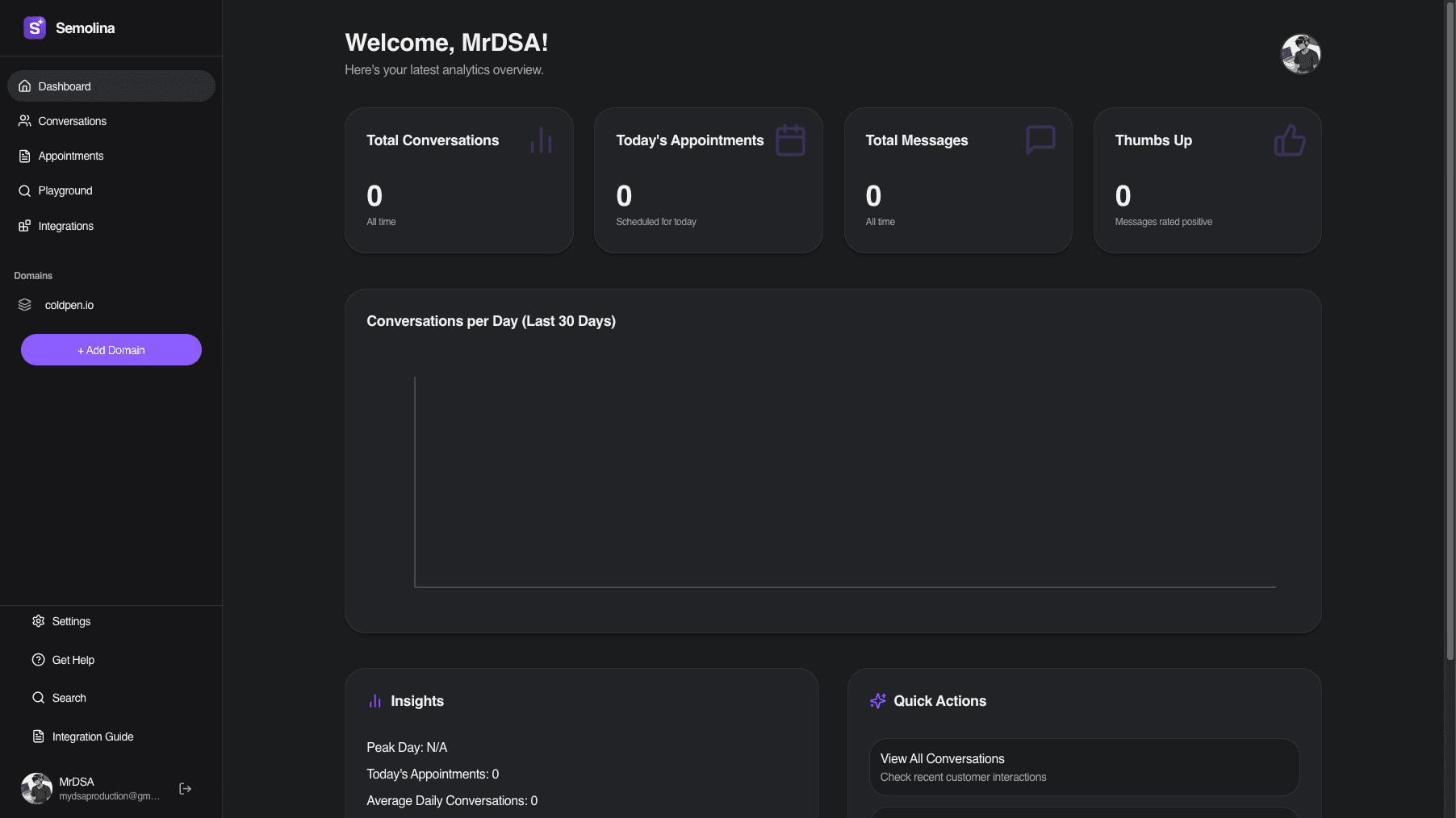Click the Semolina logo icon
Viewport: 1456px width, 818px height.
tap(35, 28)
